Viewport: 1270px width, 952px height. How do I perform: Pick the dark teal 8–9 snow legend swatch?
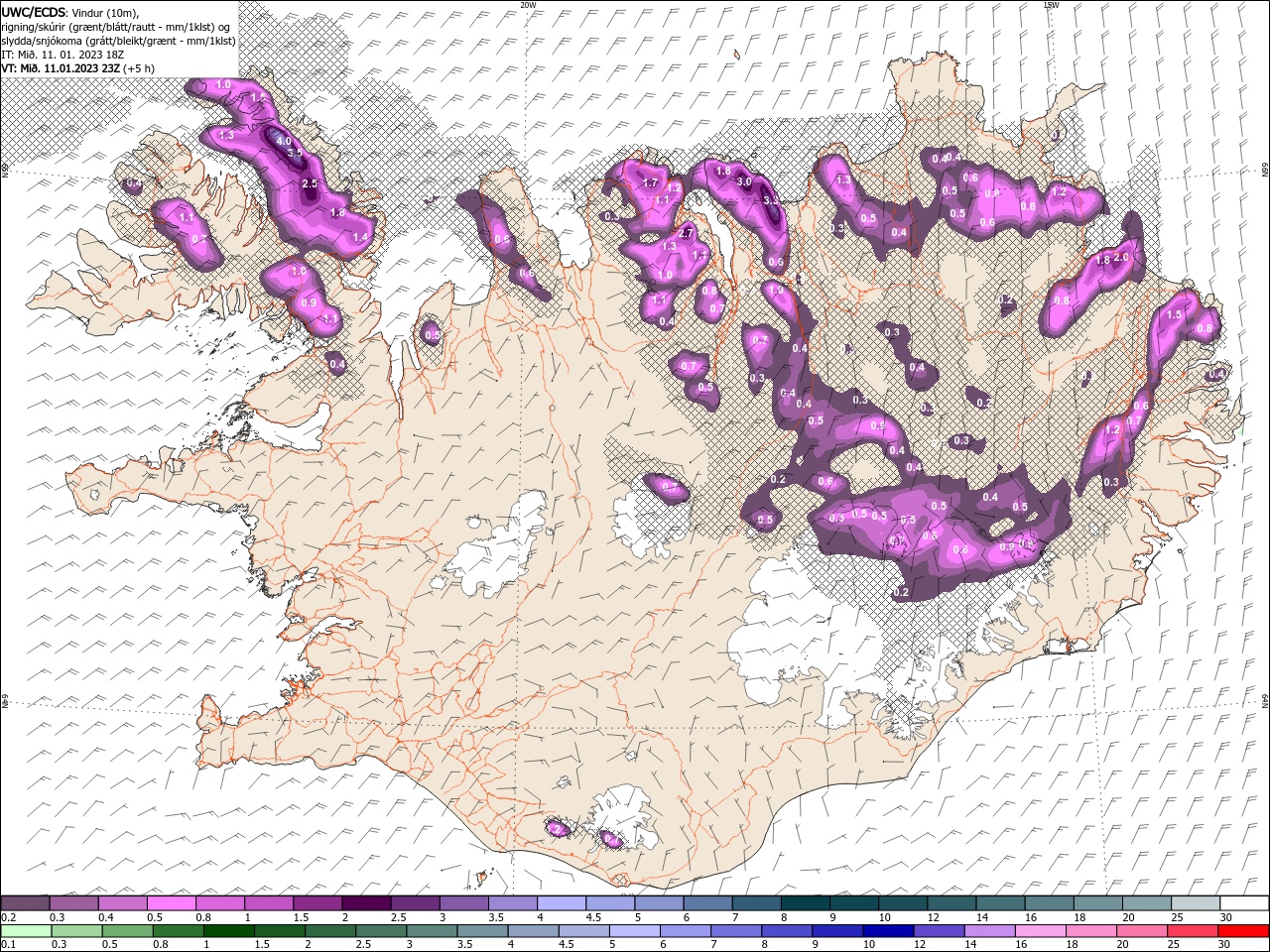(x=805, y=902)
